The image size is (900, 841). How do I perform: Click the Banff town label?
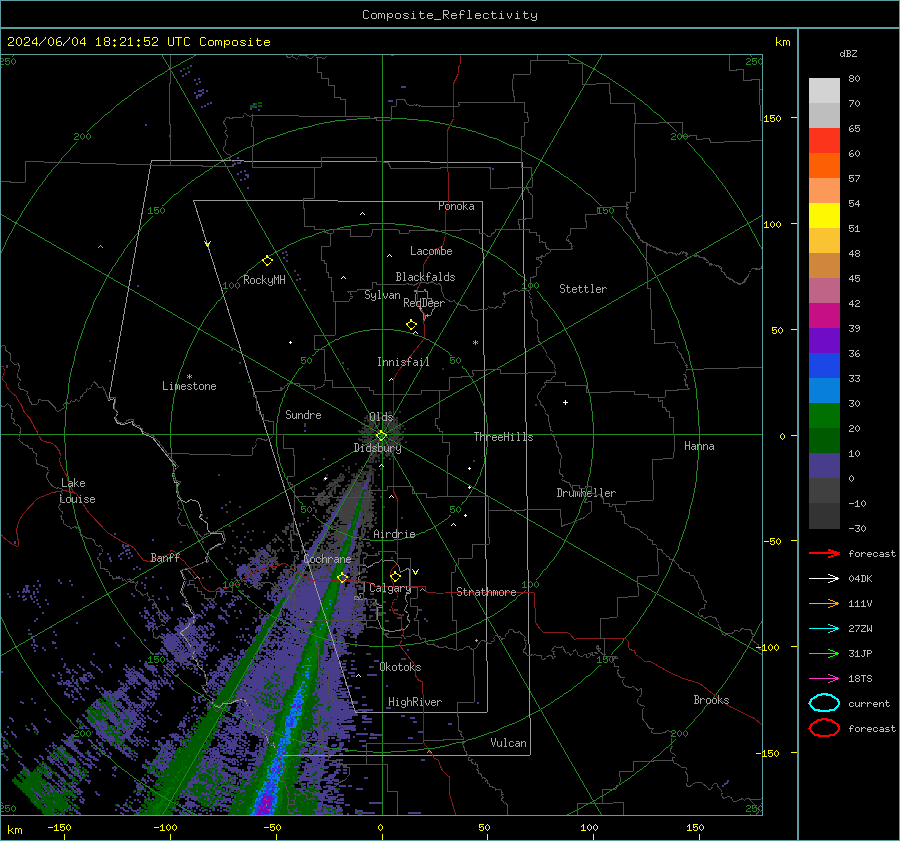click(165, 558)
